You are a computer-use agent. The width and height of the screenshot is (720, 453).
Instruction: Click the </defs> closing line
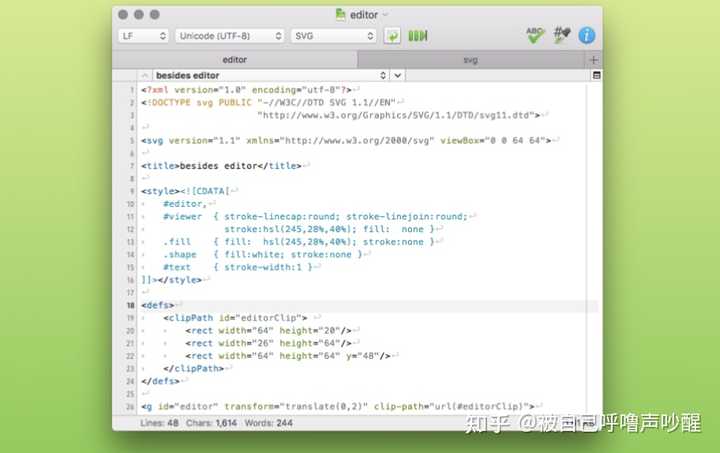pyautogui.click(x=160, y=381)
